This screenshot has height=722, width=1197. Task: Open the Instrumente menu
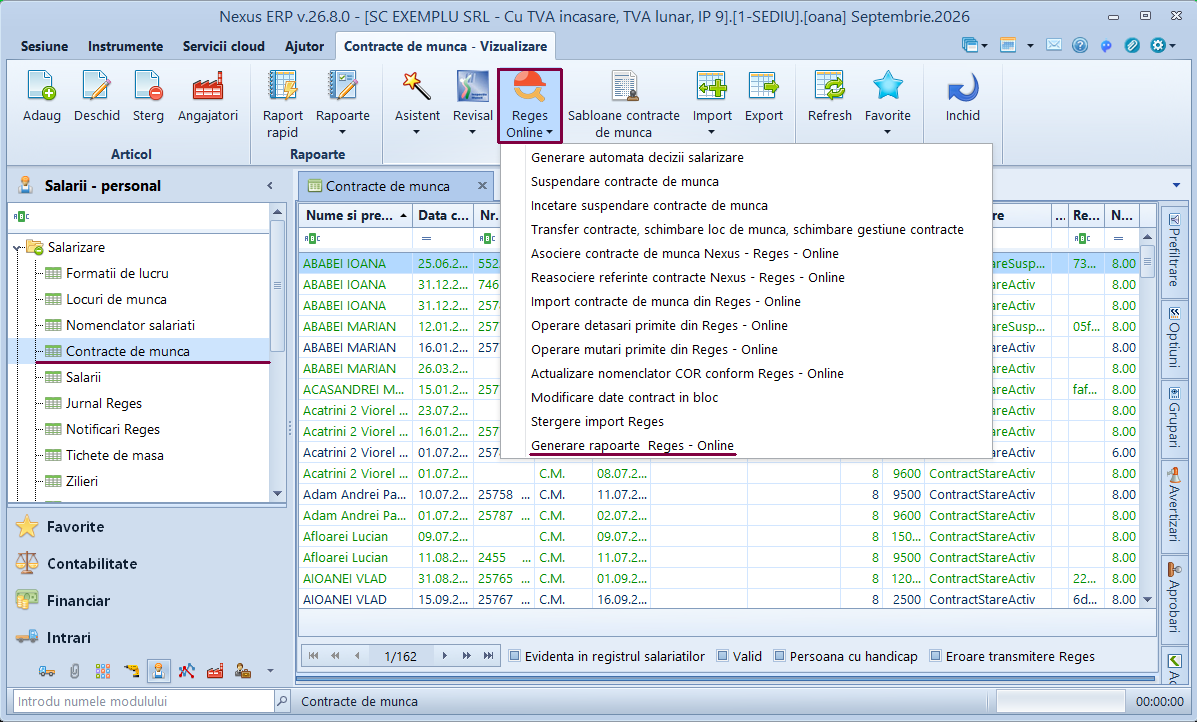pos(125,46)
